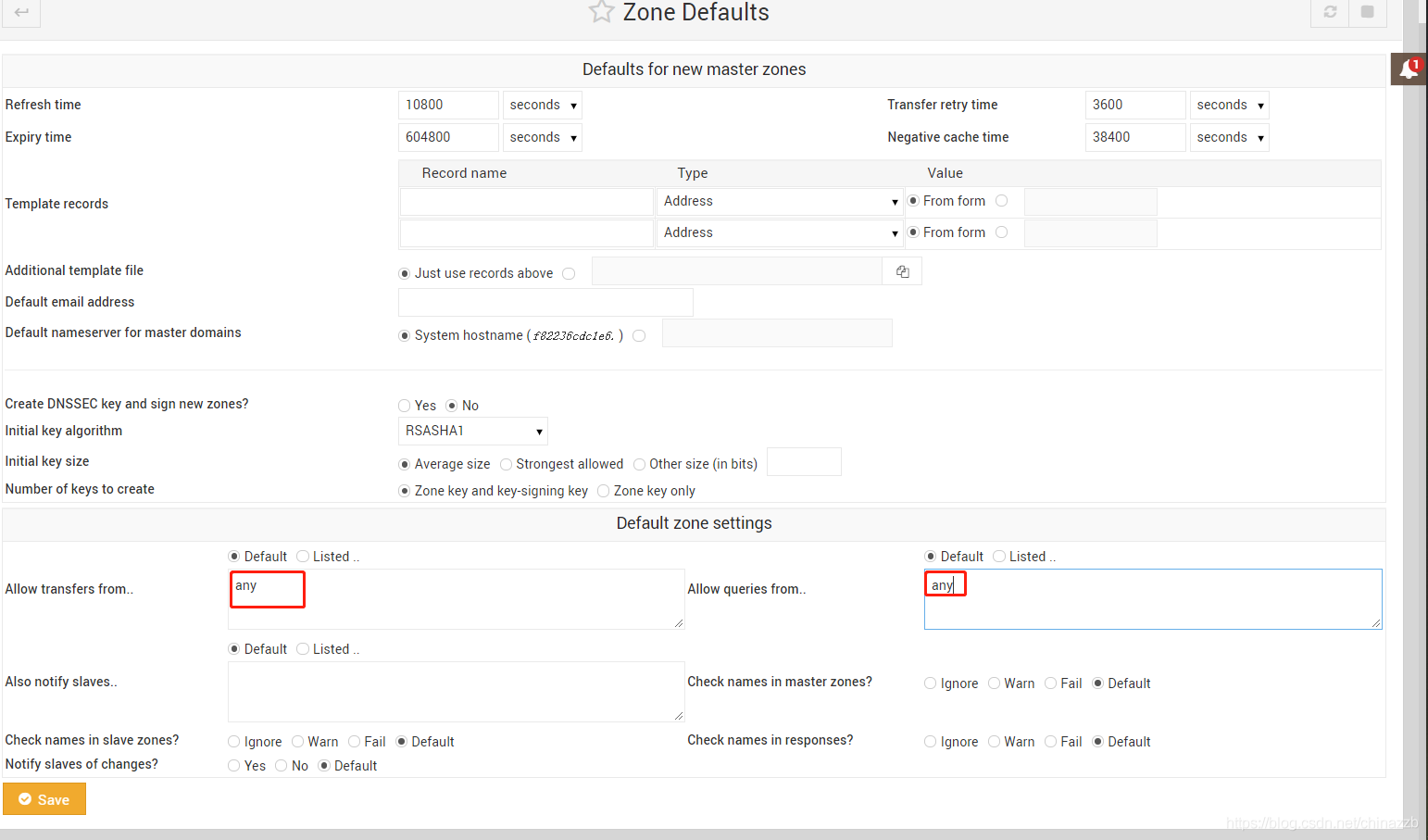This screenshot has width=1428, height=840.
Task: Select Default for Allow queries from
Action: [x=931, y=557]
